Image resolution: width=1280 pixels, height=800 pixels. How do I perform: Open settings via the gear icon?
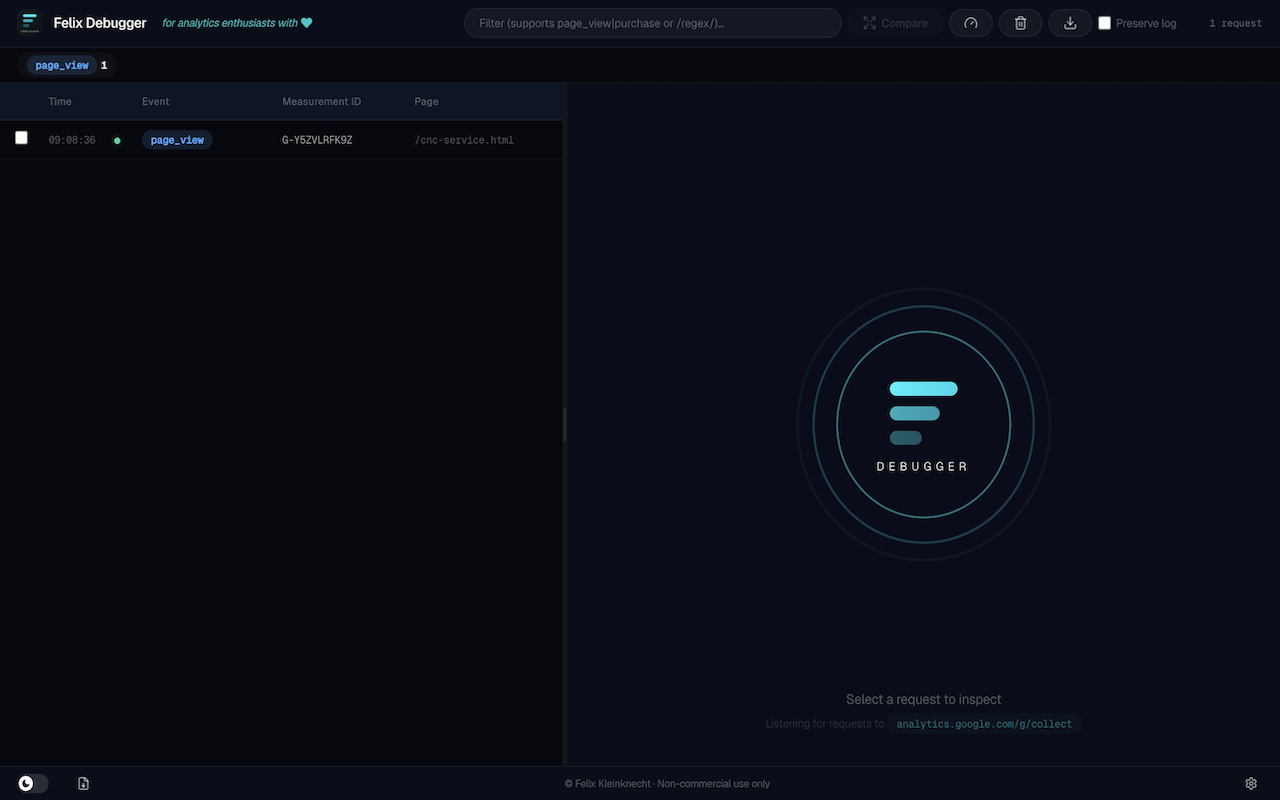1251,783
